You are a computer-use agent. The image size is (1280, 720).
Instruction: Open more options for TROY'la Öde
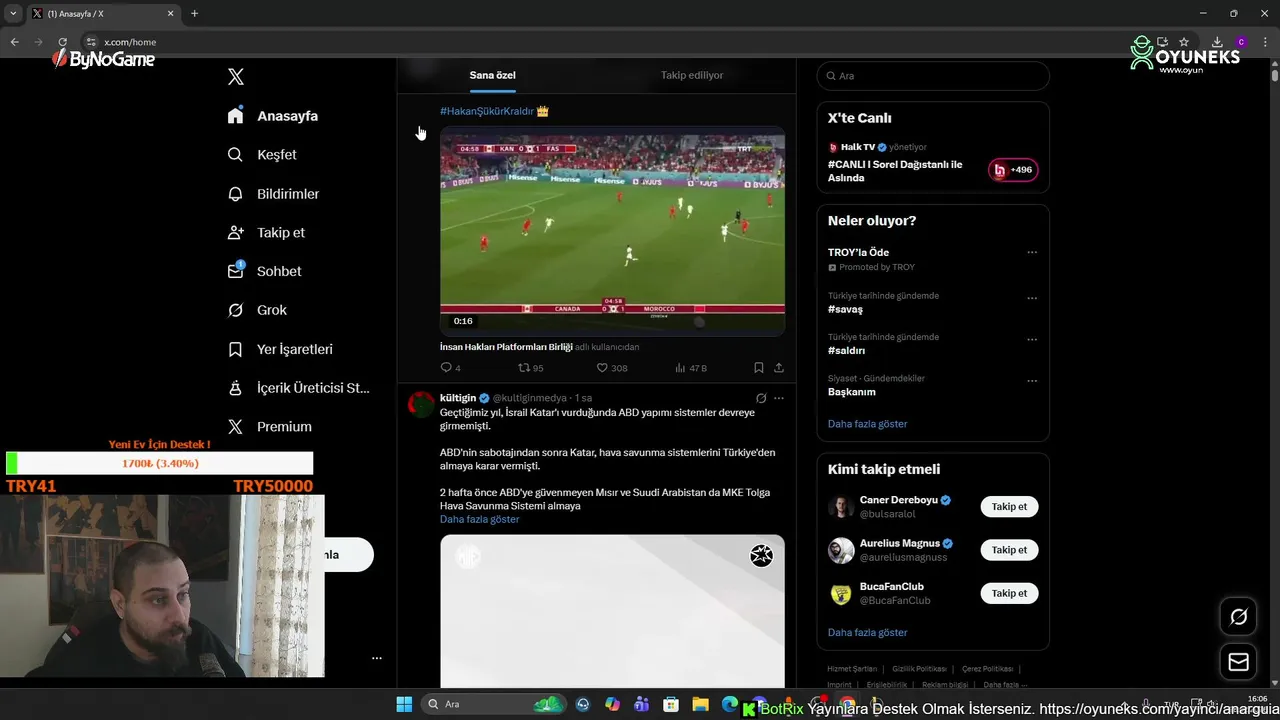pyautogui.click(x=1032, y=252)
